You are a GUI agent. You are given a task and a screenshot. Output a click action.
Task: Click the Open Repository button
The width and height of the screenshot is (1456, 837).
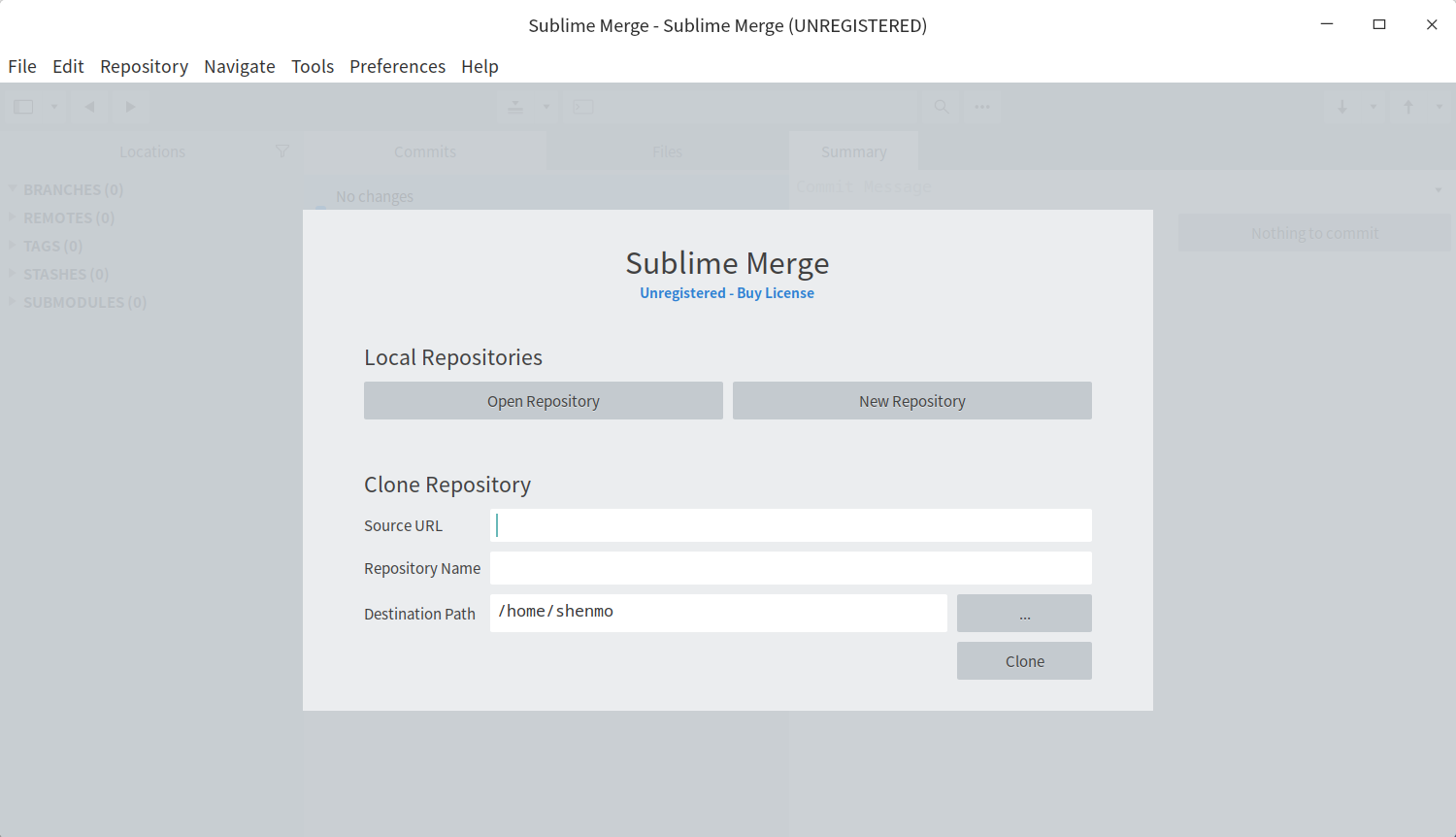point(543,401)
